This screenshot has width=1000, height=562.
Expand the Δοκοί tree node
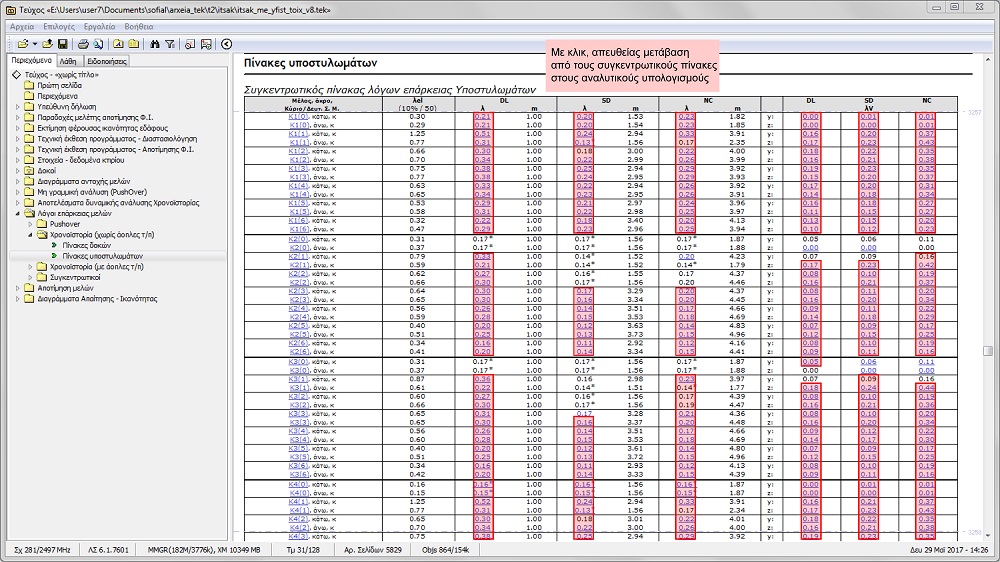coord(18,170)
